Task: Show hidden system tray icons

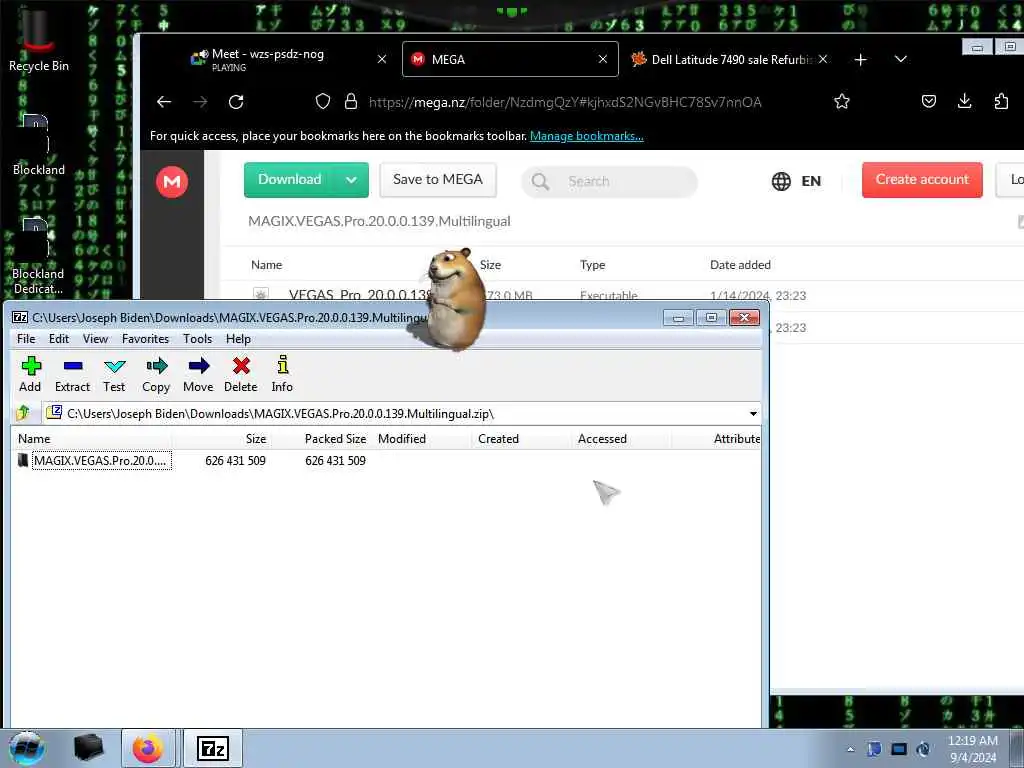Action: point(850,750)
